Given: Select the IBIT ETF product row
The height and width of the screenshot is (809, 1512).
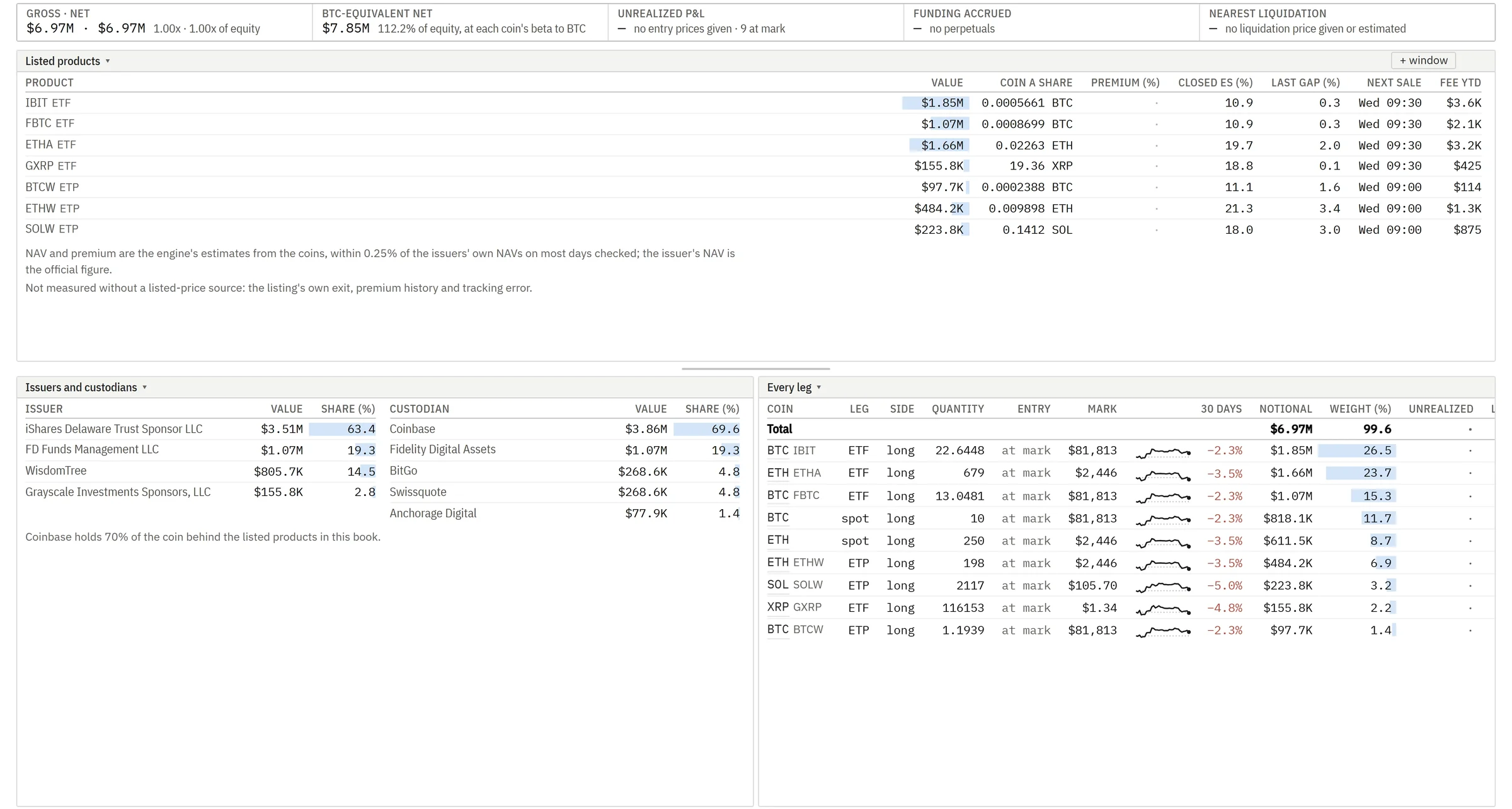Looking at the screenshot, I should (x=753, y=103).
